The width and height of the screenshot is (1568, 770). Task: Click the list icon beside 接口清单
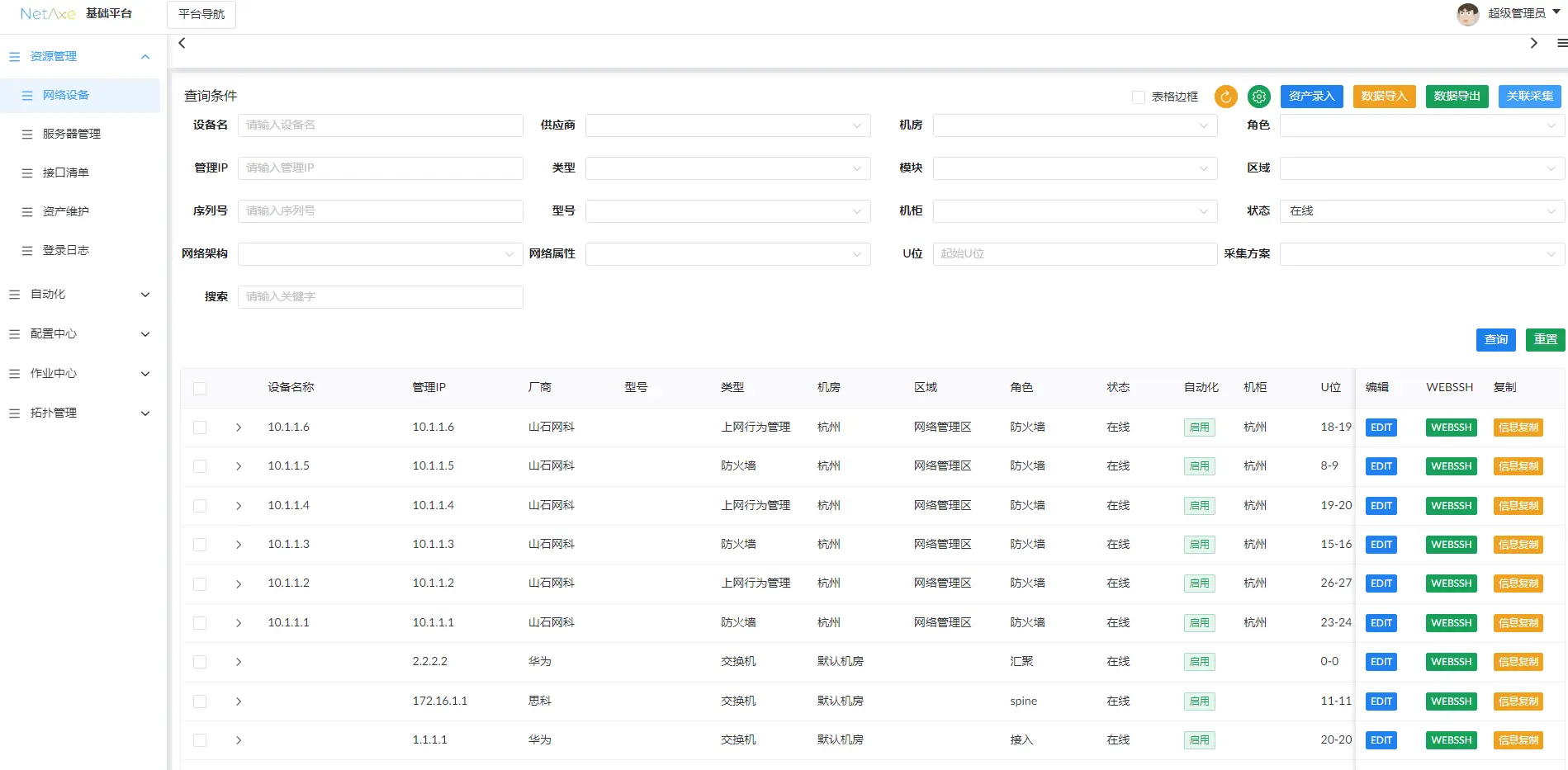coord(27,173)
